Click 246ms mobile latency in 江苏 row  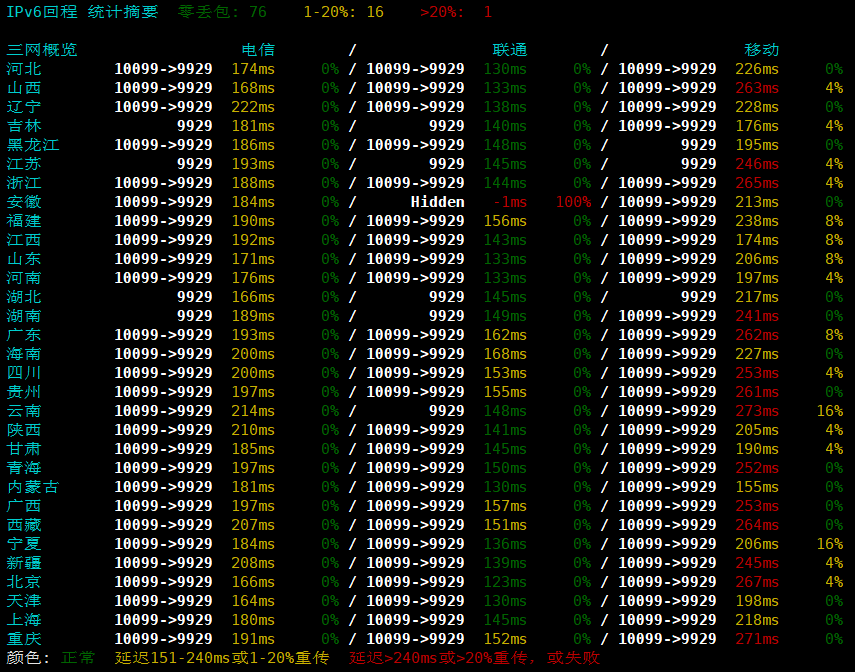click(x=757, y=164)
